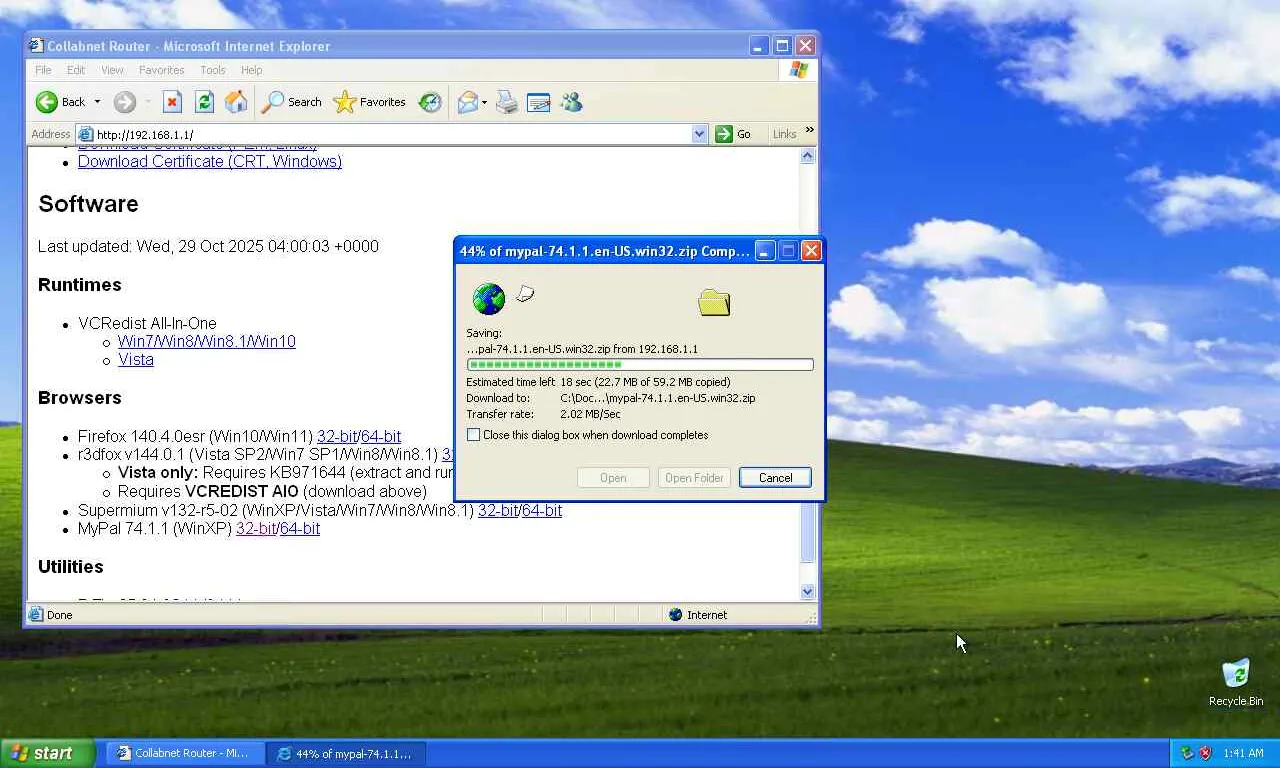Cancel the mypal zip download
This screenshot has width=1280, height=768.
(x=775, y=478)
